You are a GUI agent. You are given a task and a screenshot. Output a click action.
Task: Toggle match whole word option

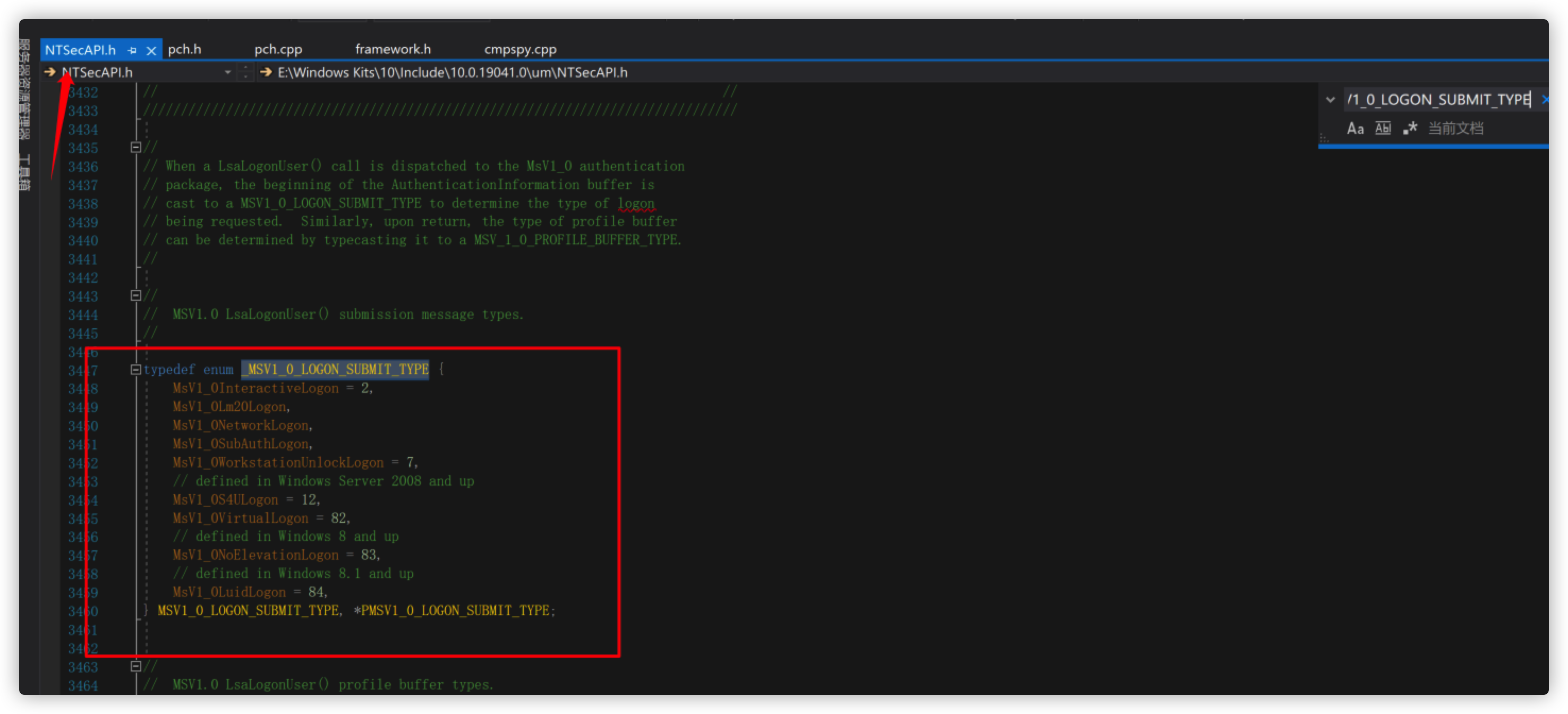[1383, 129]
